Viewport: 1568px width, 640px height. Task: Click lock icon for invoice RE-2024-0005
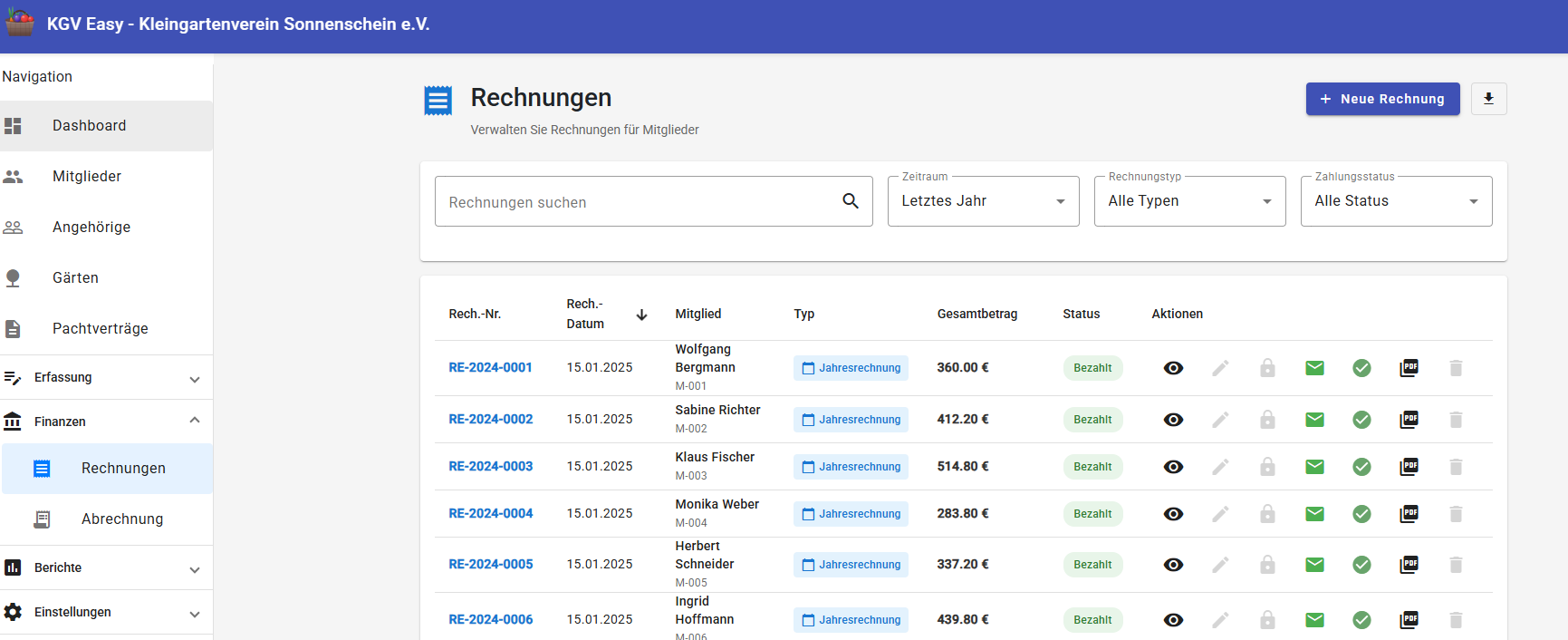[1267, 565]
